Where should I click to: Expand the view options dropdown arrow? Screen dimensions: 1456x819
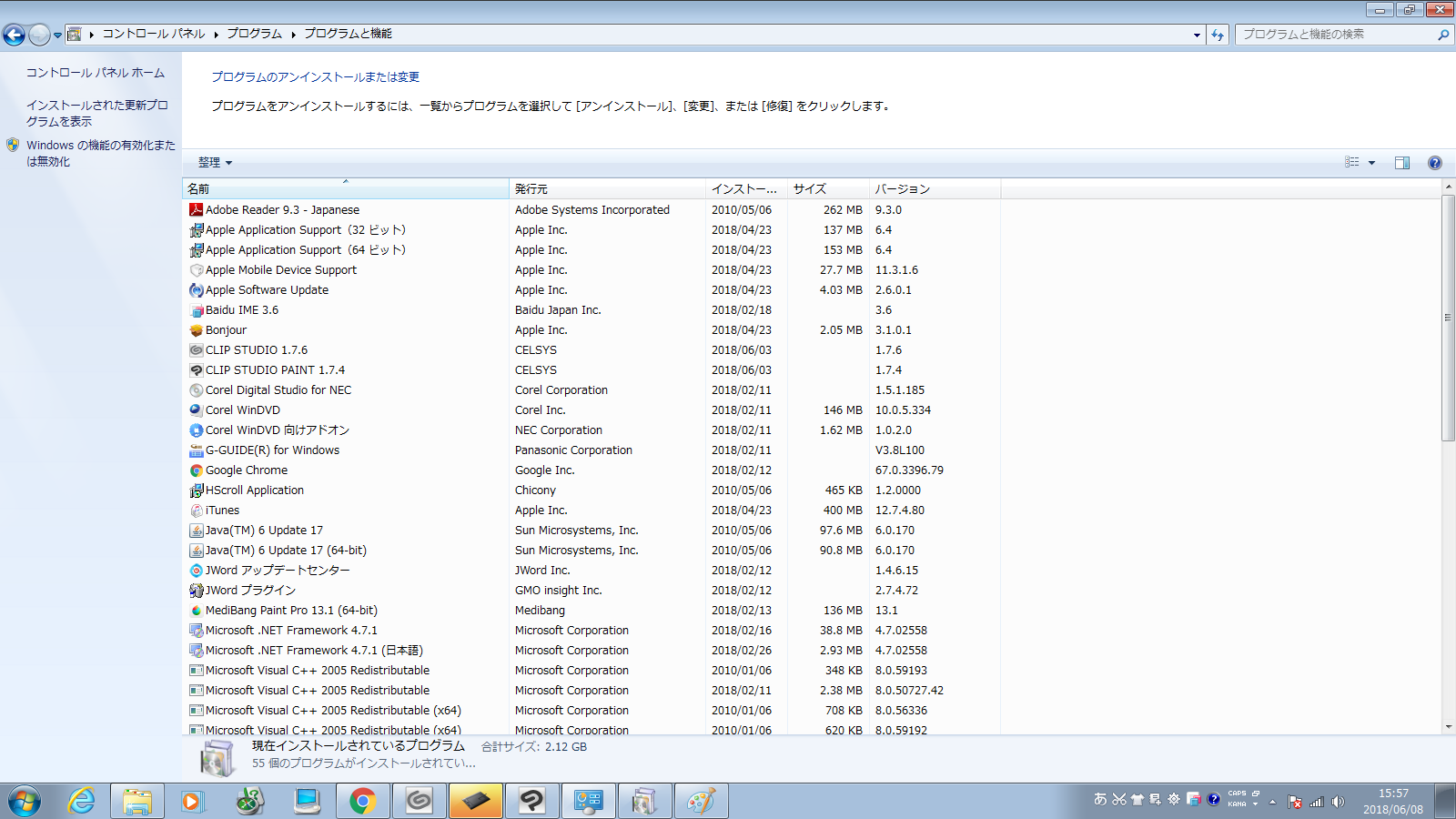[x=1371, y=163]
